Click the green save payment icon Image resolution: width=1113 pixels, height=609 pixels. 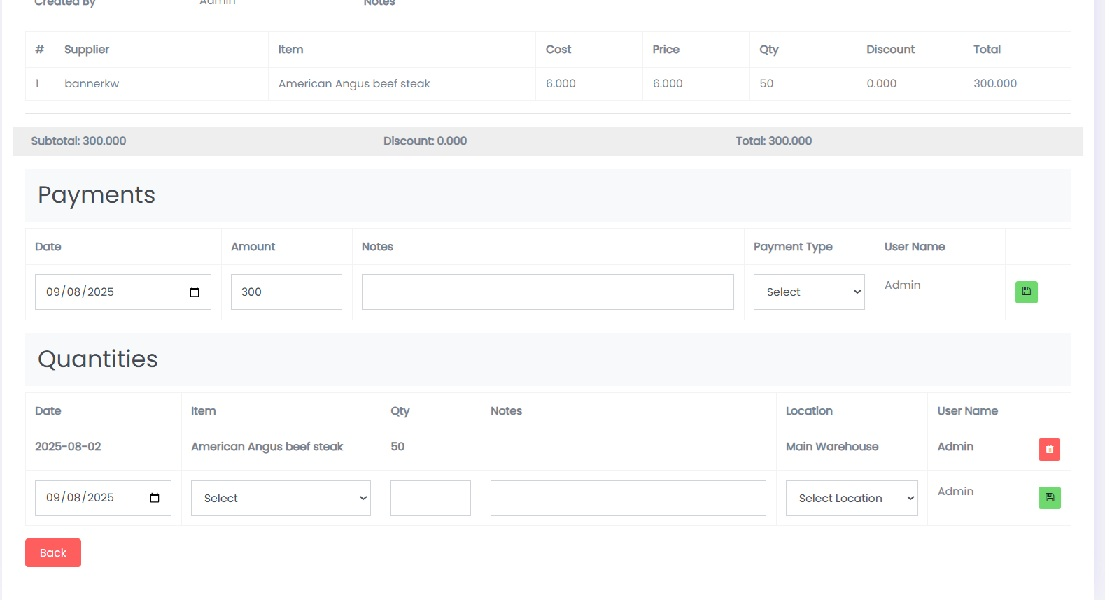[x=1026, y=292]
